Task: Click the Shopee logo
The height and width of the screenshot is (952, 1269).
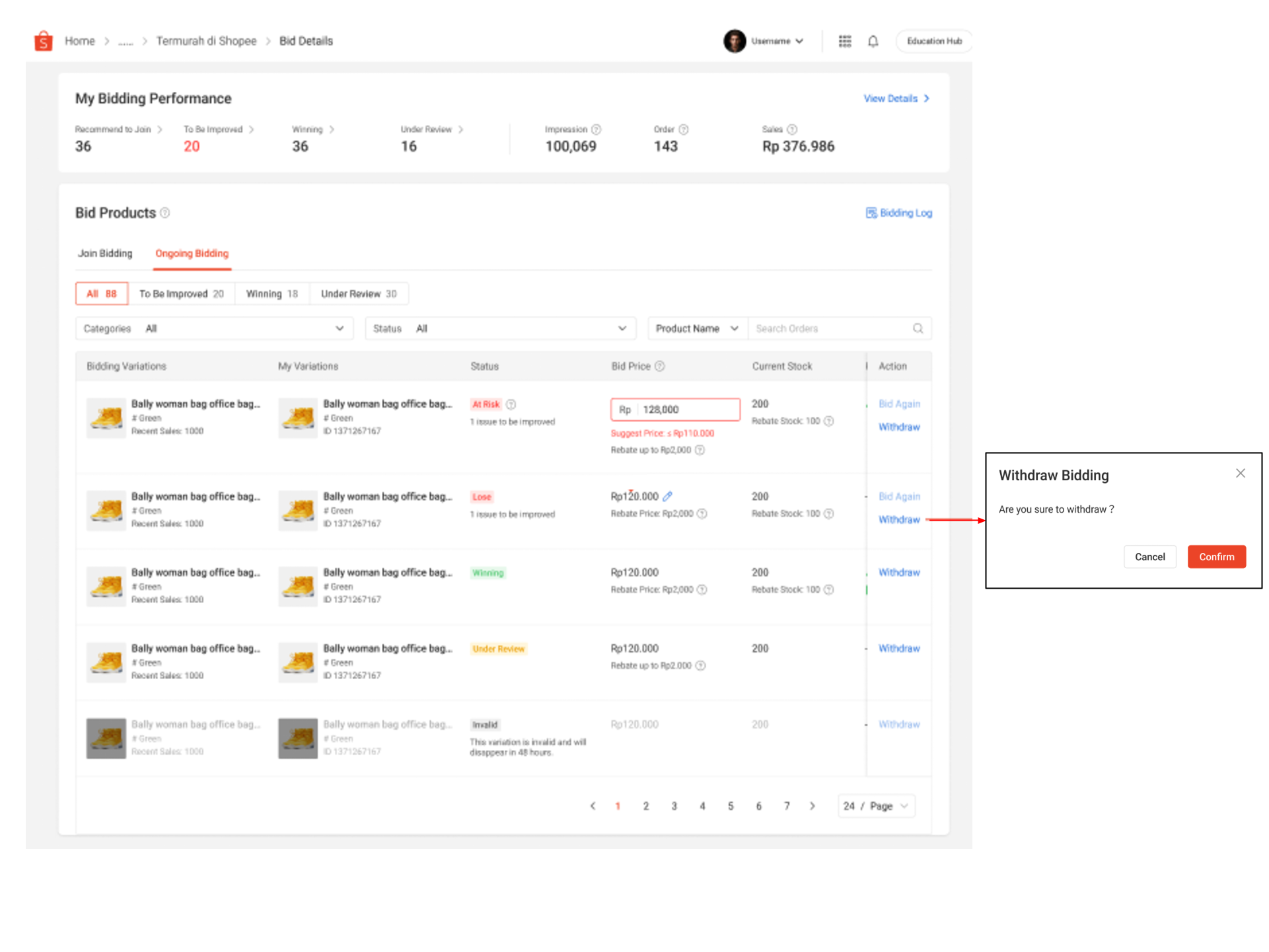Action: click(x=42, y=40)
